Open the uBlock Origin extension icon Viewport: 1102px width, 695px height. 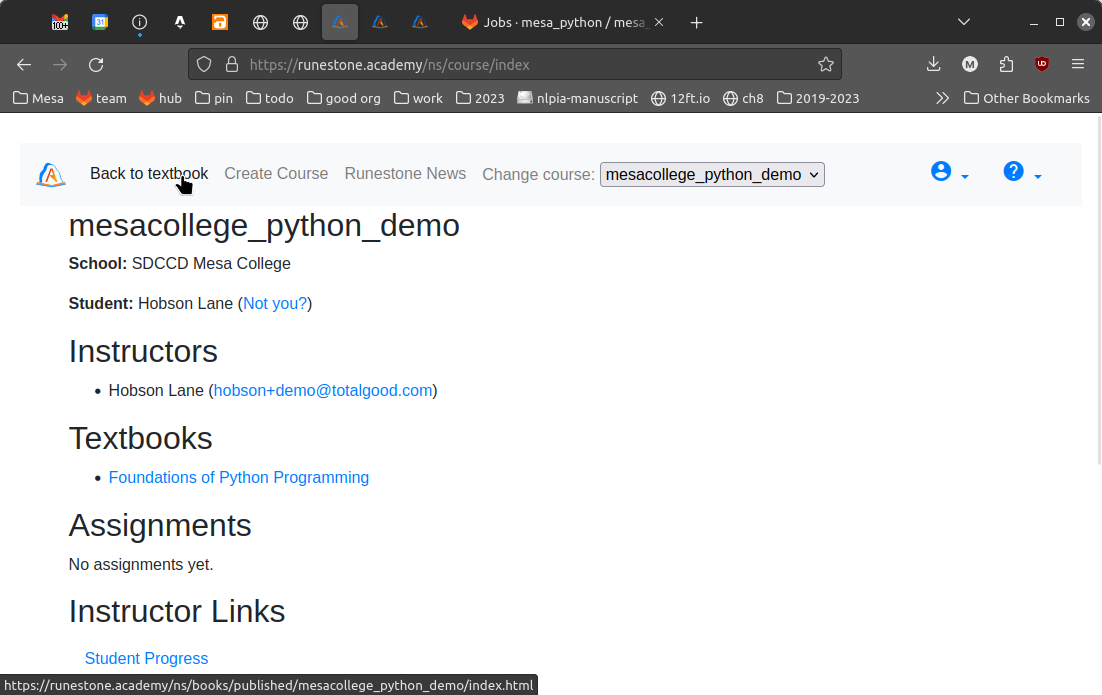pyautogui.click(x=1042, y=65)
